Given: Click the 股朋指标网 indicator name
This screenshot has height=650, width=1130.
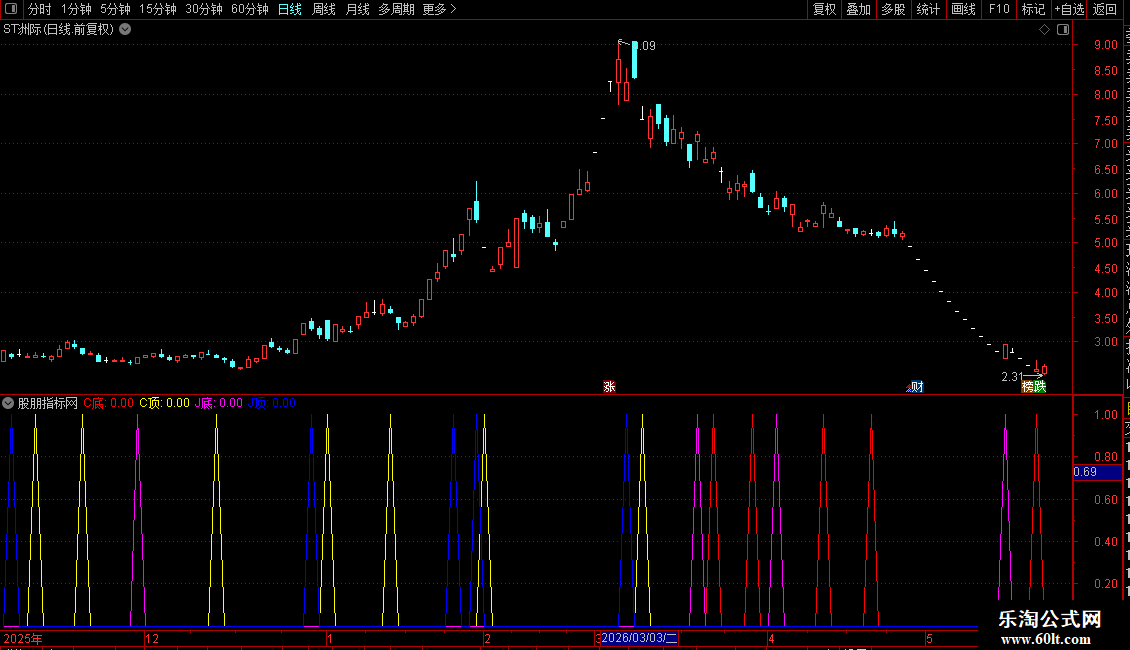Looking at the screenshot, I should pyautogui.click(x=48, y=403).
